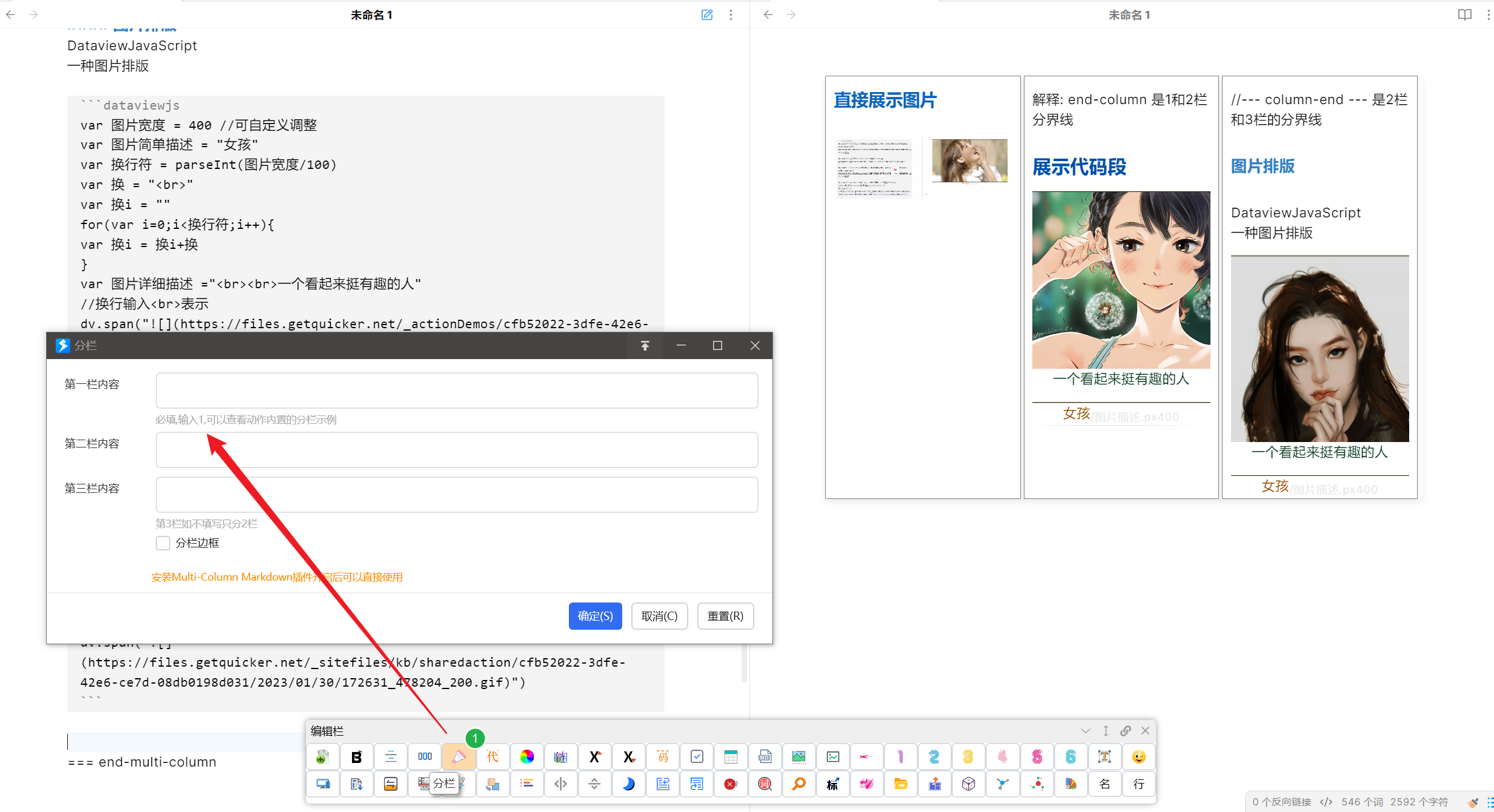Click the yellow folder with arrow icon

pyautogui.click(x=901, y=784)
